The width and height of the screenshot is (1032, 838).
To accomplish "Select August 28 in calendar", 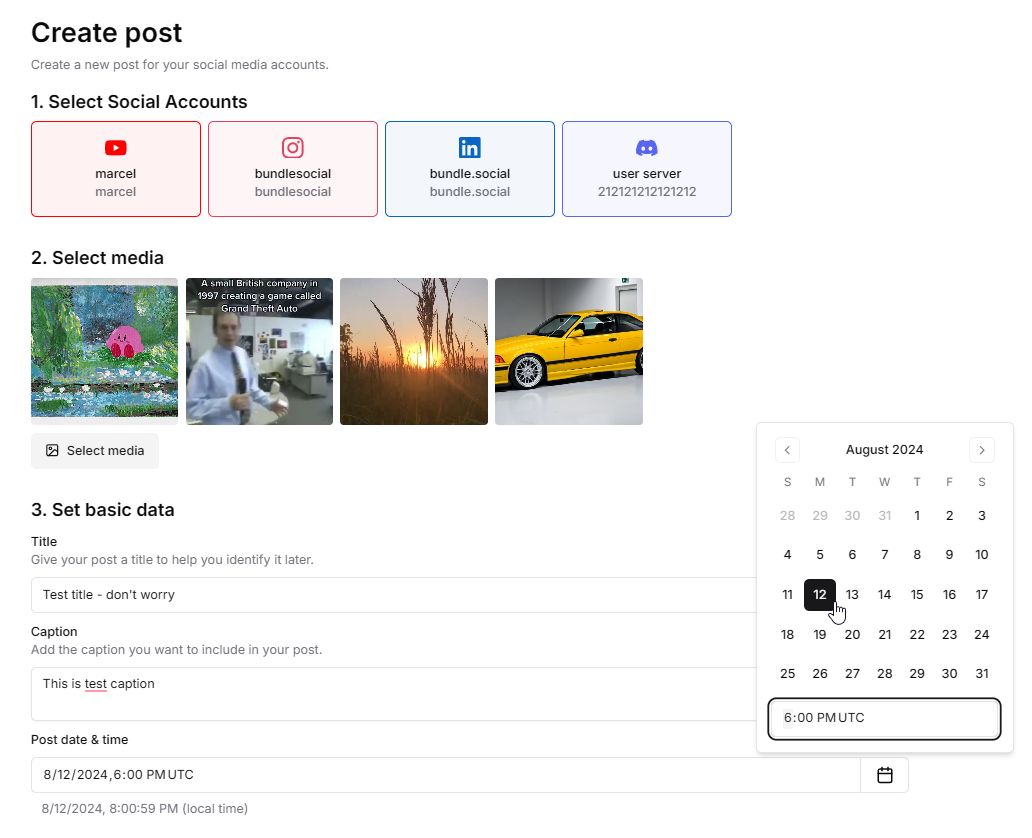I will (x=885, y=674).
